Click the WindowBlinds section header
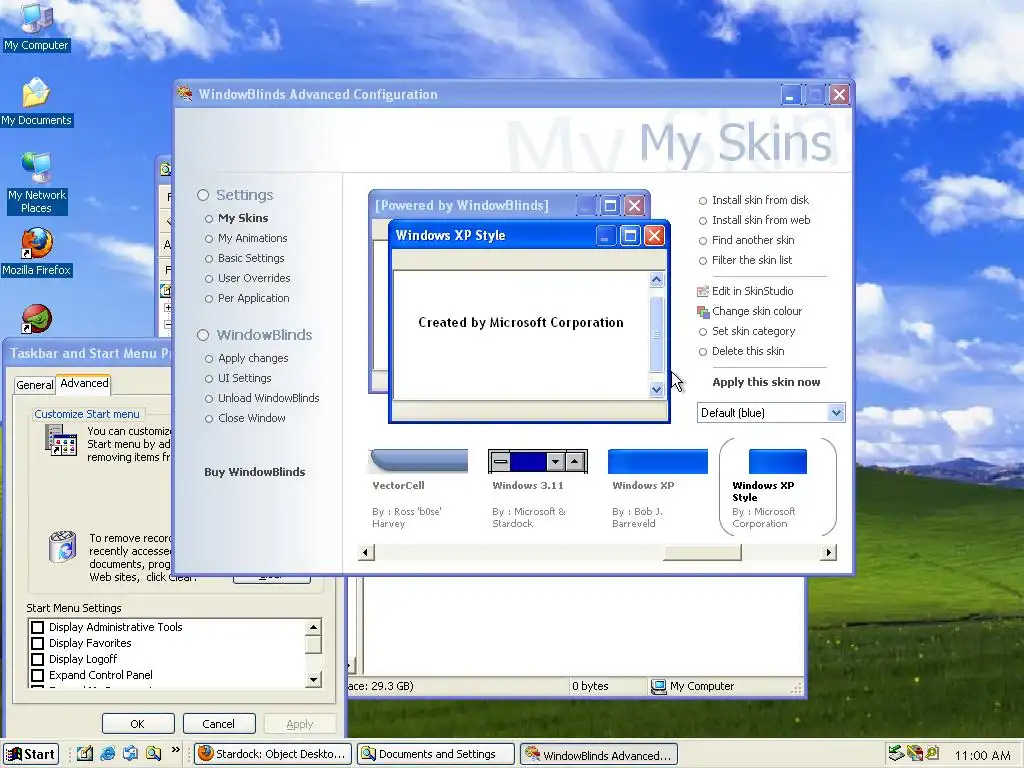Screen dimensions: 1024x768 pos(255,335)
